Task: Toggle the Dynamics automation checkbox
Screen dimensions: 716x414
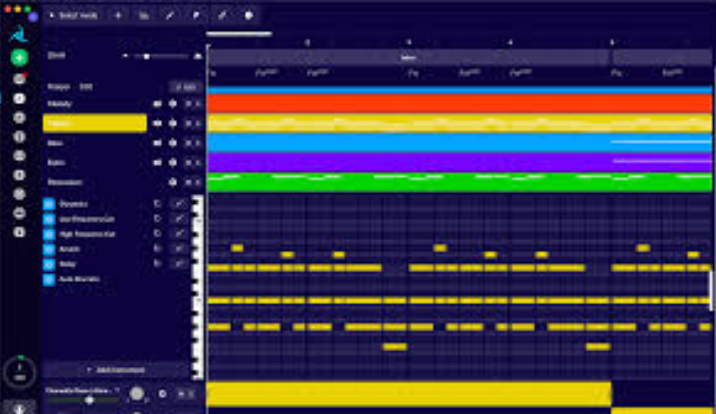Action: (49, 204)
